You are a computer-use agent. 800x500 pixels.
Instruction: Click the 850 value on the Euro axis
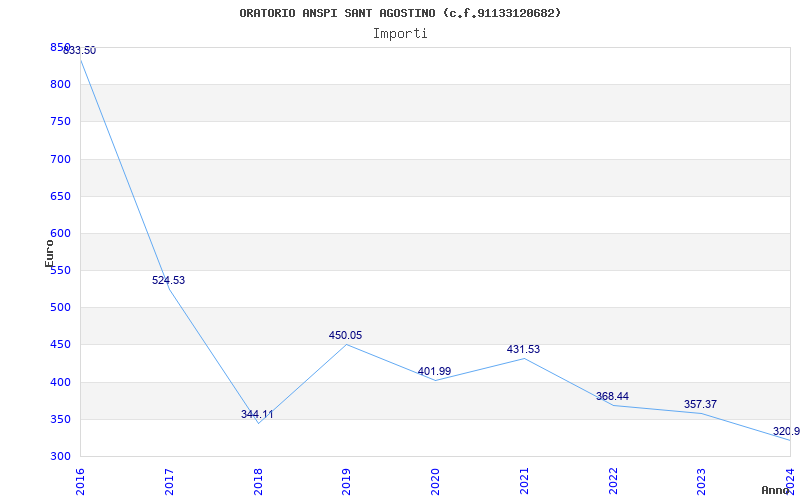point(59,47)
